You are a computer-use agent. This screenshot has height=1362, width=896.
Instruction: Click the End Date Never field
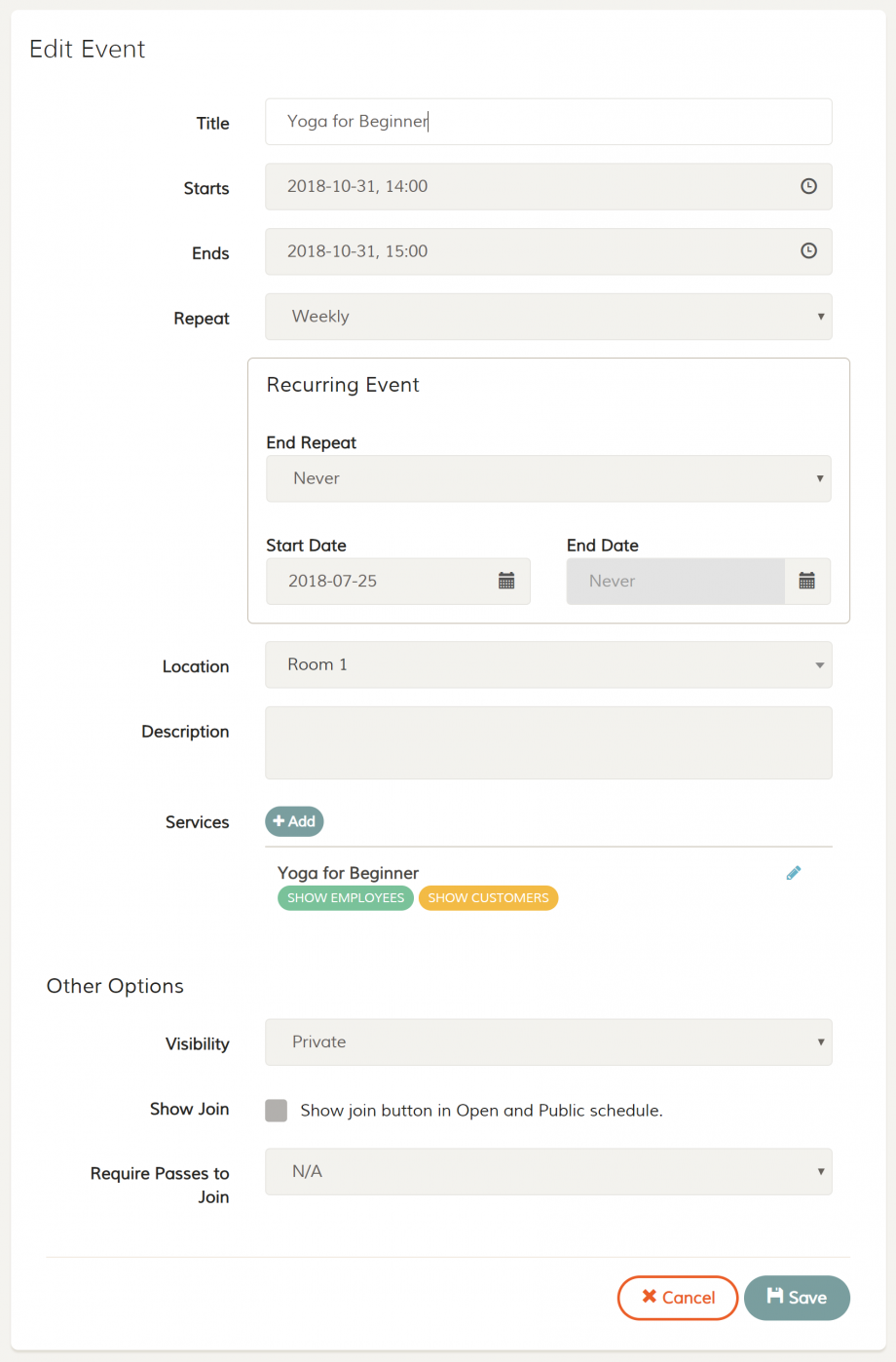pos(676,581)
